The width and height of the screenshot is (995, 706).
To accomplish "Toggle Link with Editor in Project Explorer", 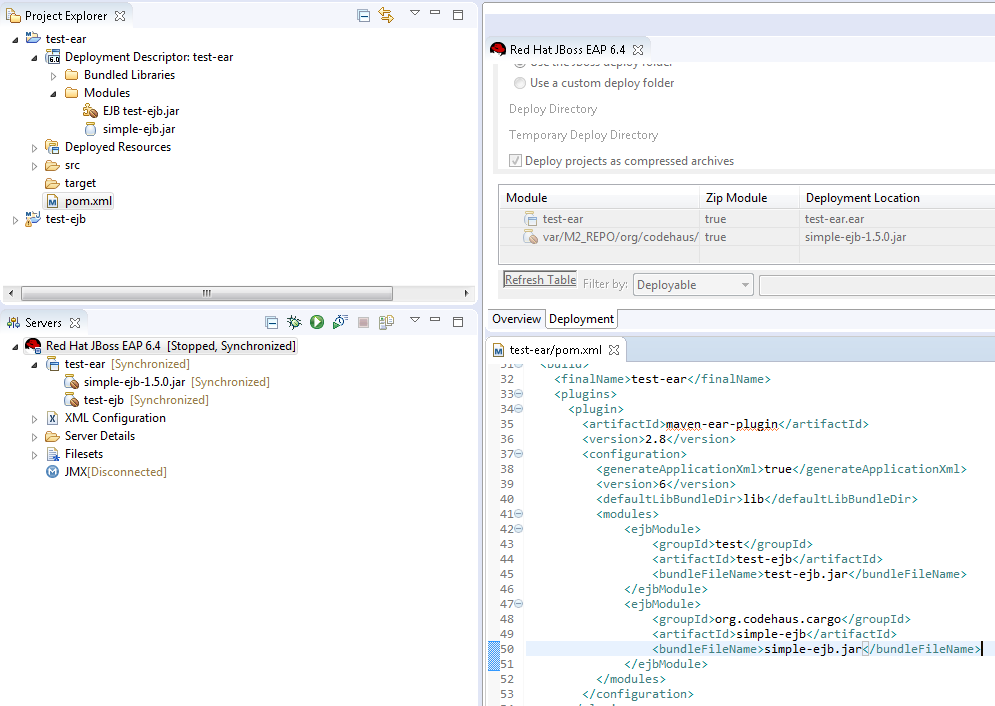I will (386, 15).
